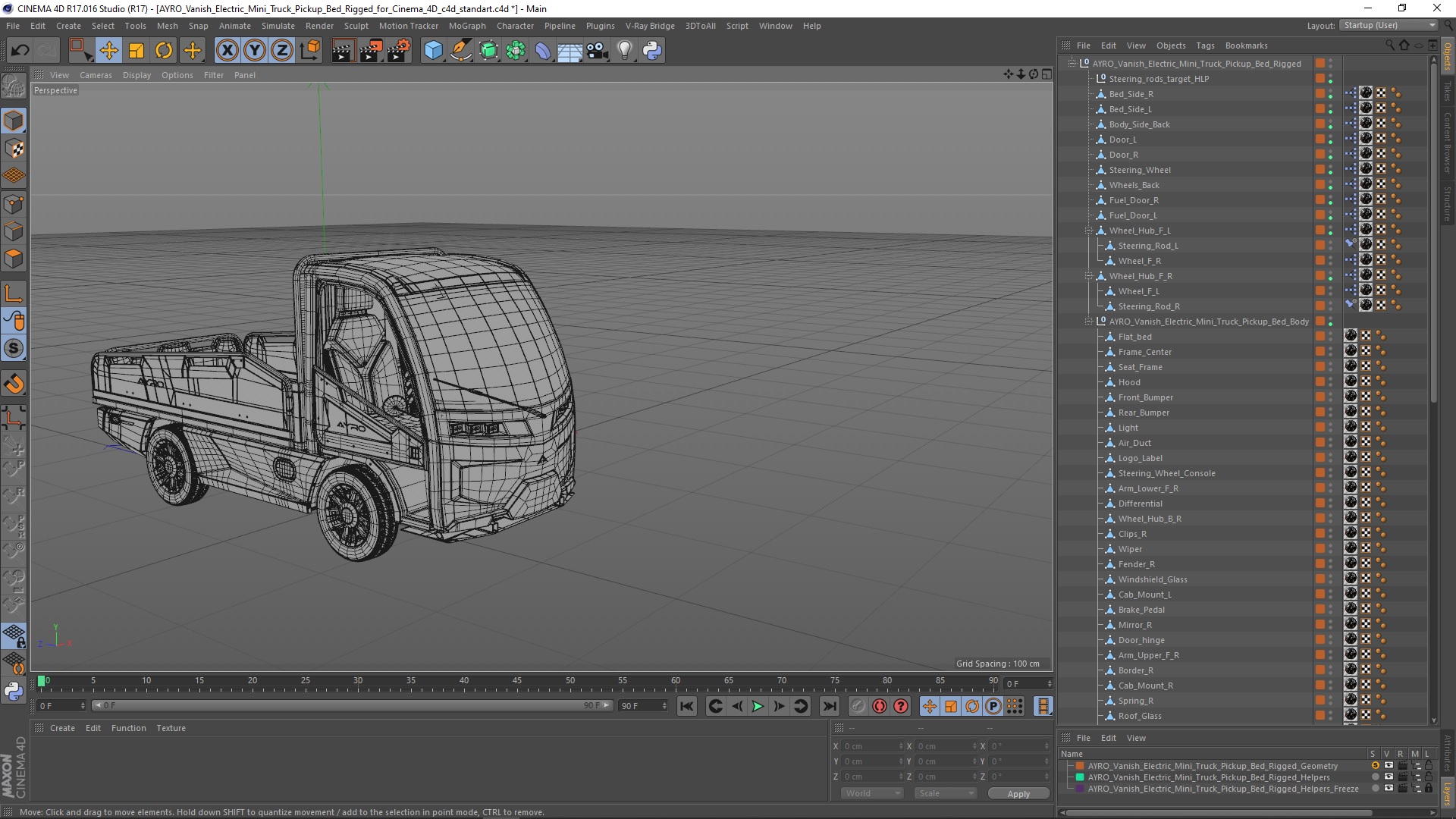Toggle X axis lock icon
The height and width of the screenshot is (819, 1456).
click(x=227, y=51)
